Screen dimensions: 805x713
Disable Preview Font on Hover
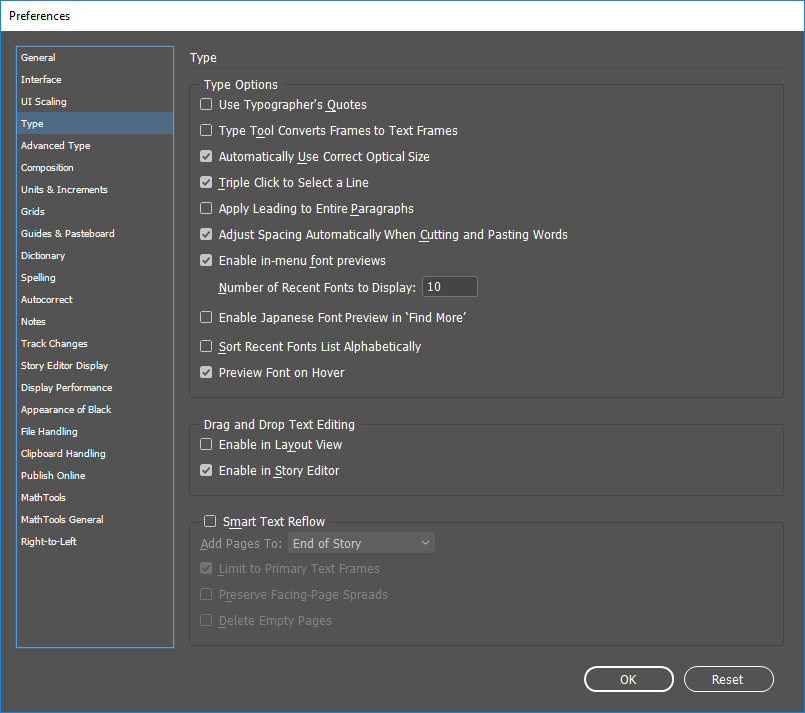click(206, 373)
